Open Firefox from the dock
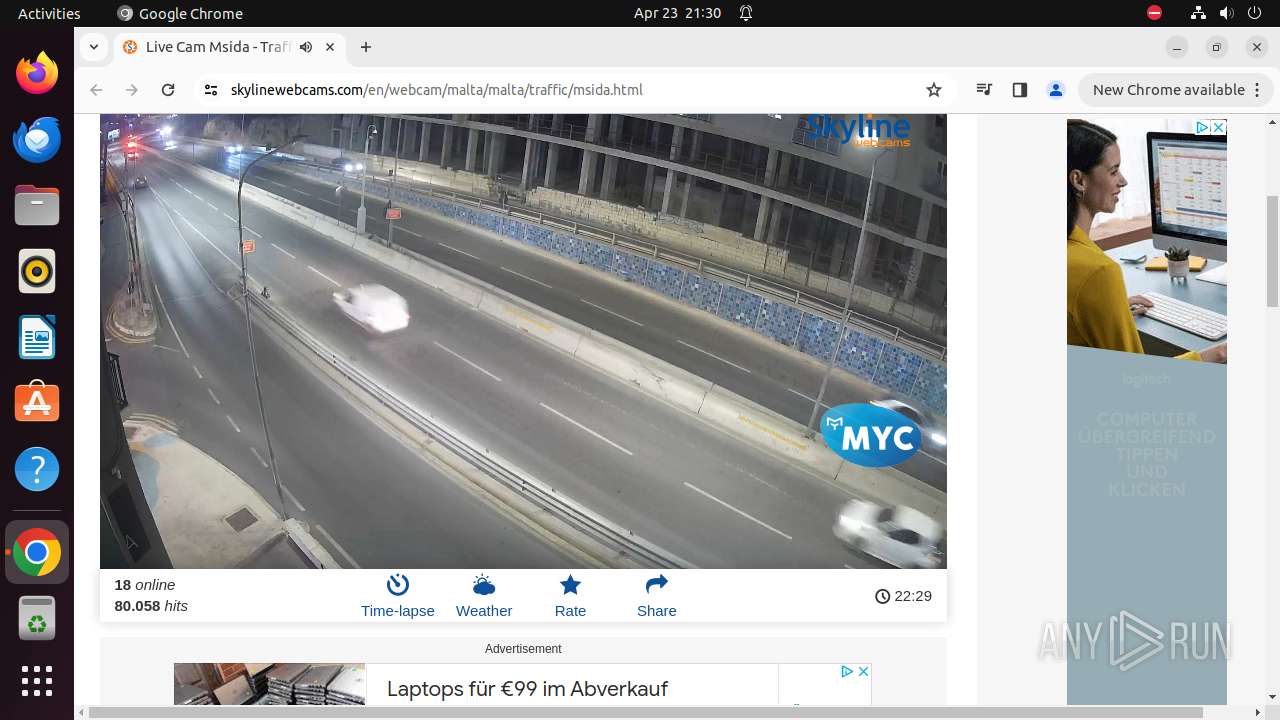1280x720 pixels. [x=37, y=73]
